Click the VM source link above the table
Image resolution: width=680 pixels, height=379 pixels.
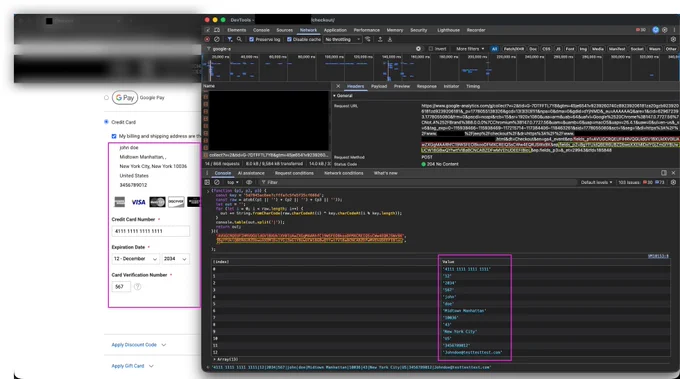pyautogui.click(x=658, y=256)
